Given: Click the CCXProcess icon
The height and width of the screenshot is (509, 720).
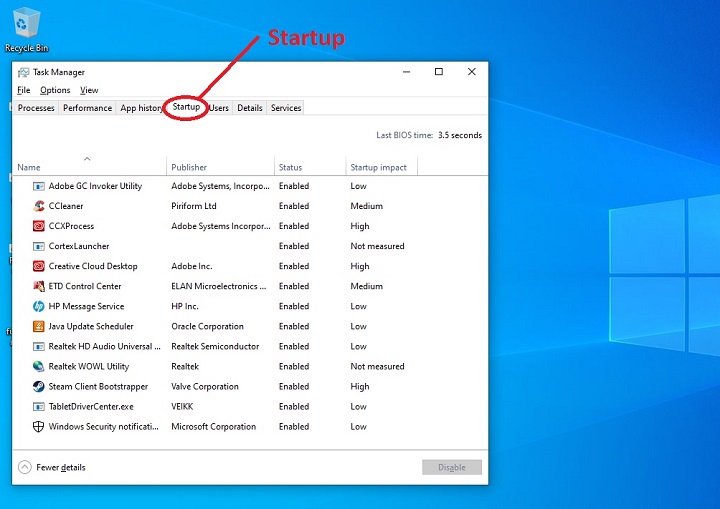Looking at the screenshot, I should [39, 226].
